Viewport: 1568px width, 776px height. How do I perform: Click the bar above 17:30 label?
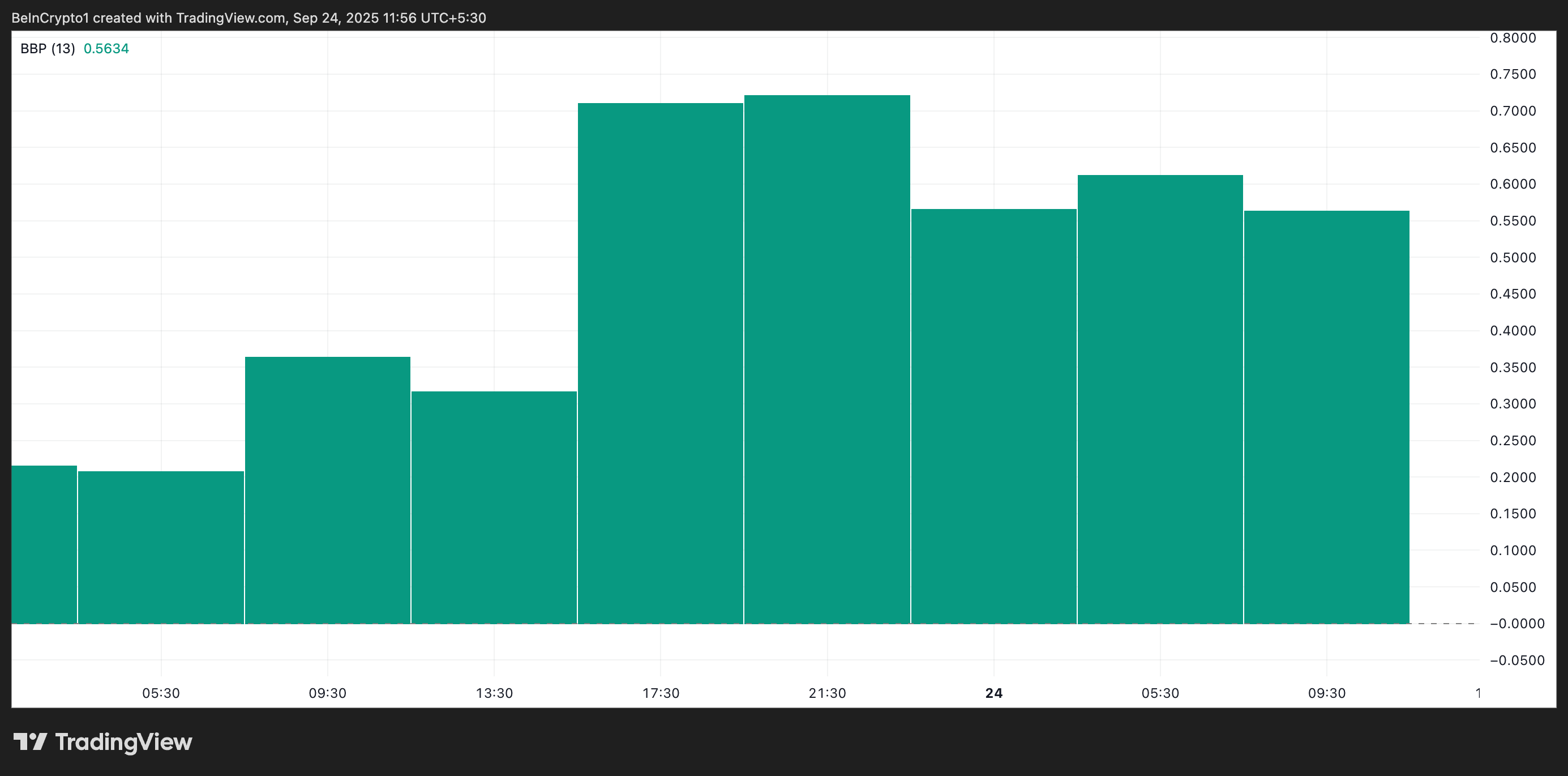(x=661, y=364)
